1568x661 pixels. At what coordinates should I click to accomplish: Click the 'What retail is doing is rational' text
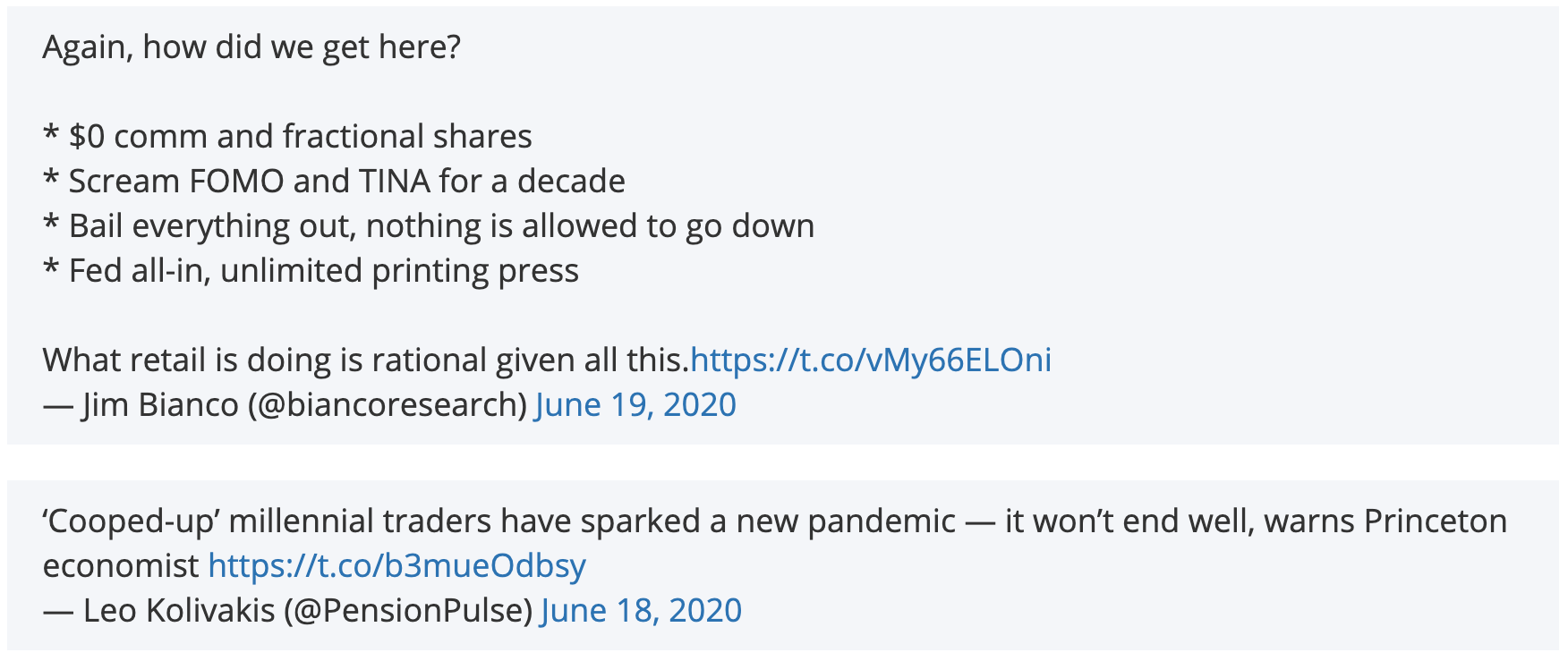[366, 360]
